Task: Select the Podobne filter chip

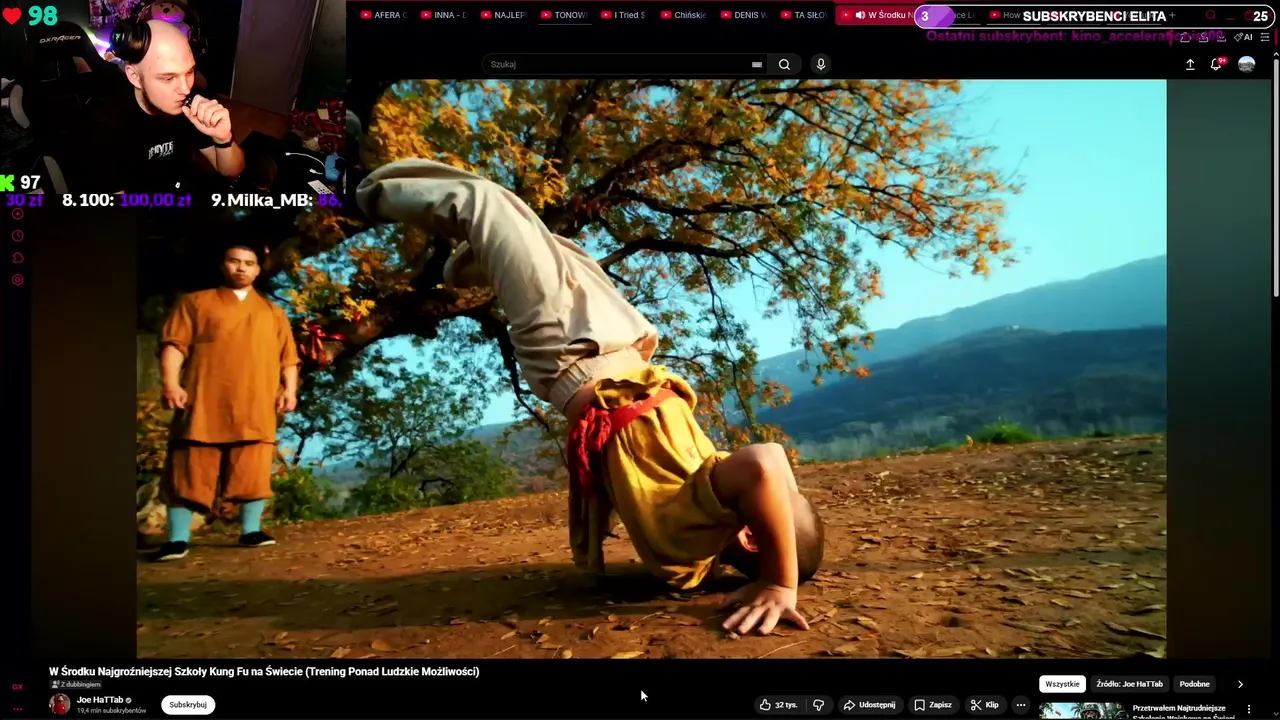Action: click(1194, 684)
